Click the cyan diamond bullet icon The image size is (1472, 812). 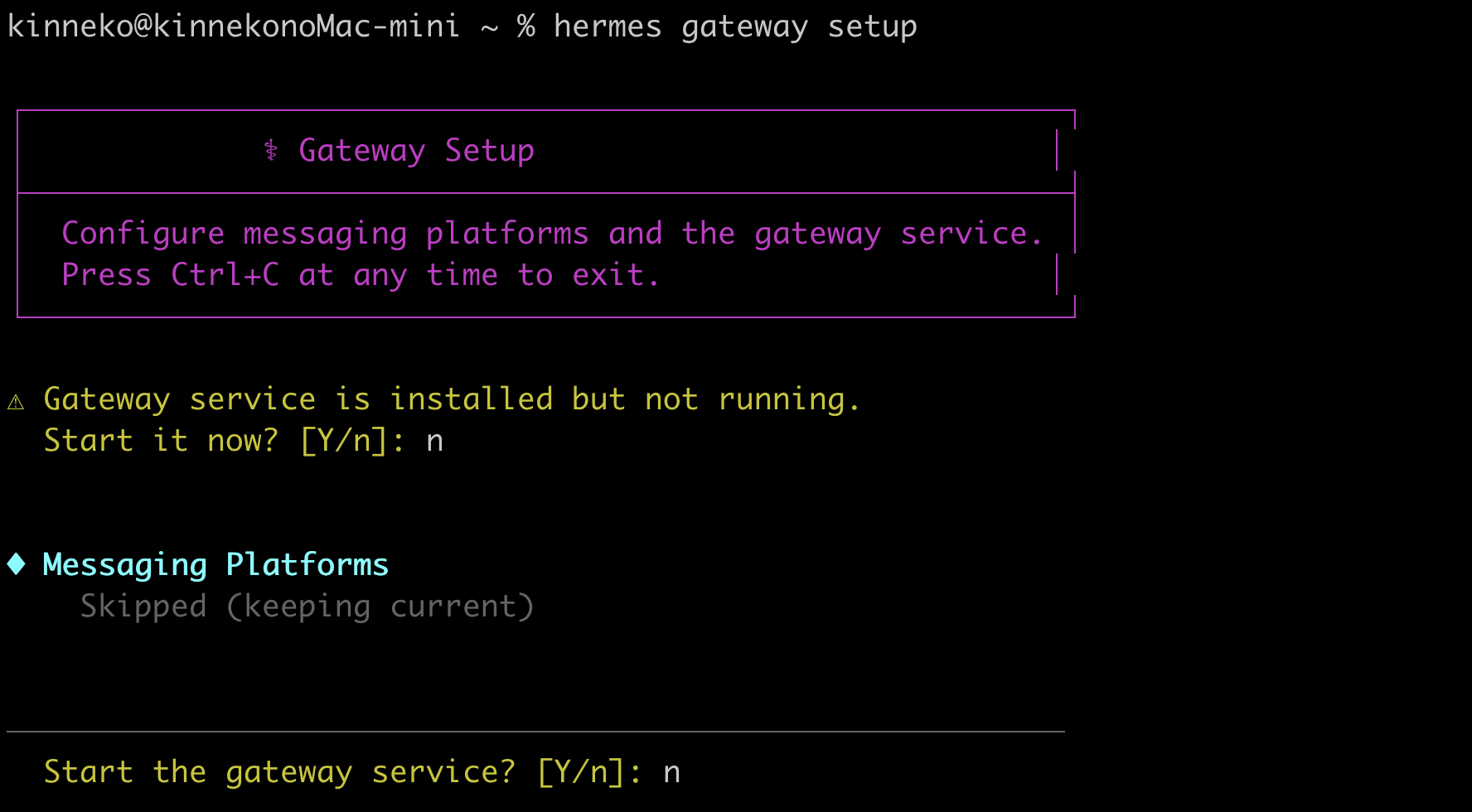pyautogui.click(x=16, y=564)
